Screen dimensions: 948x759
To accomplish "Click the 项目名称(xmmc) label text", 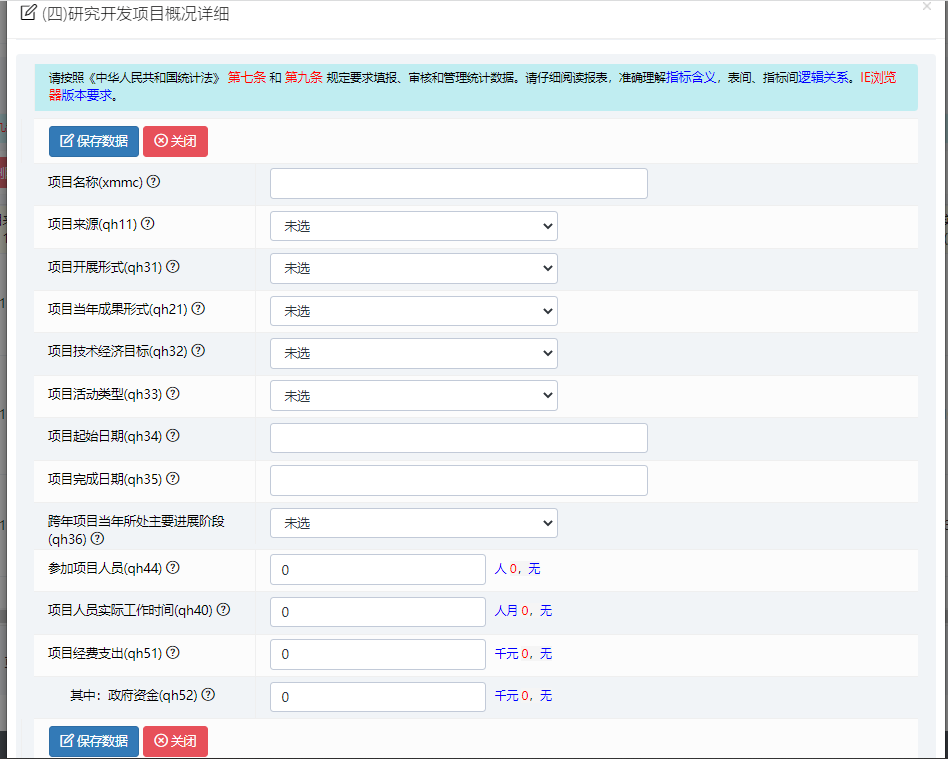I will tap(96, 182).
